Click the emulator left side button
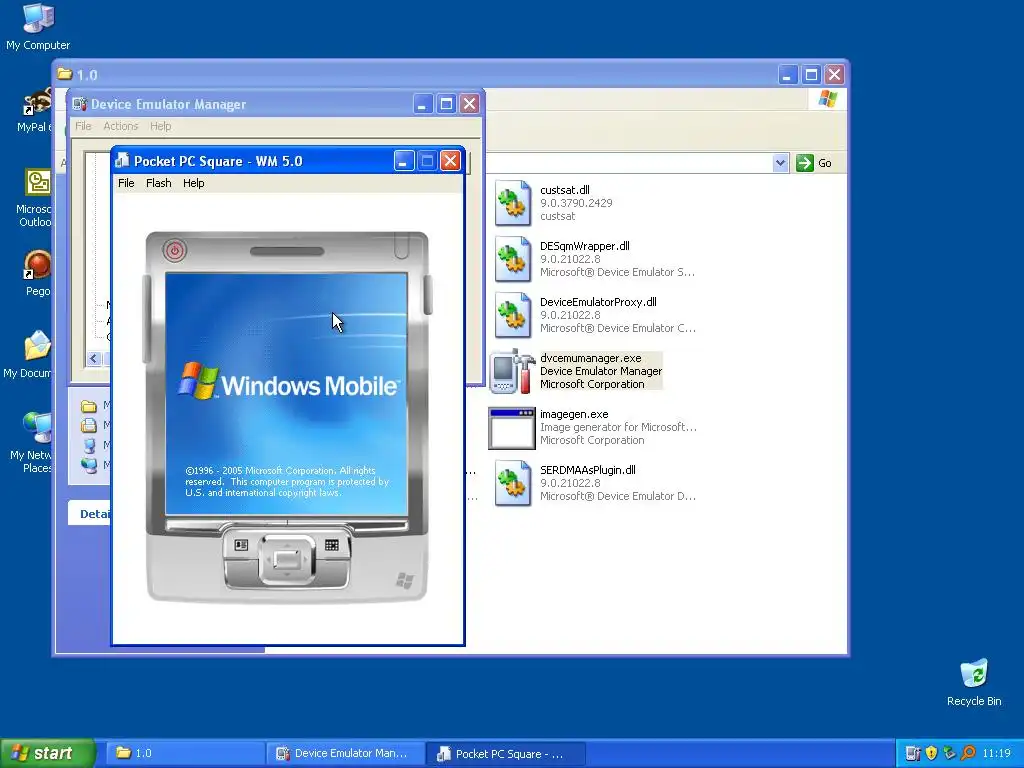 click(x=146, y=319)
